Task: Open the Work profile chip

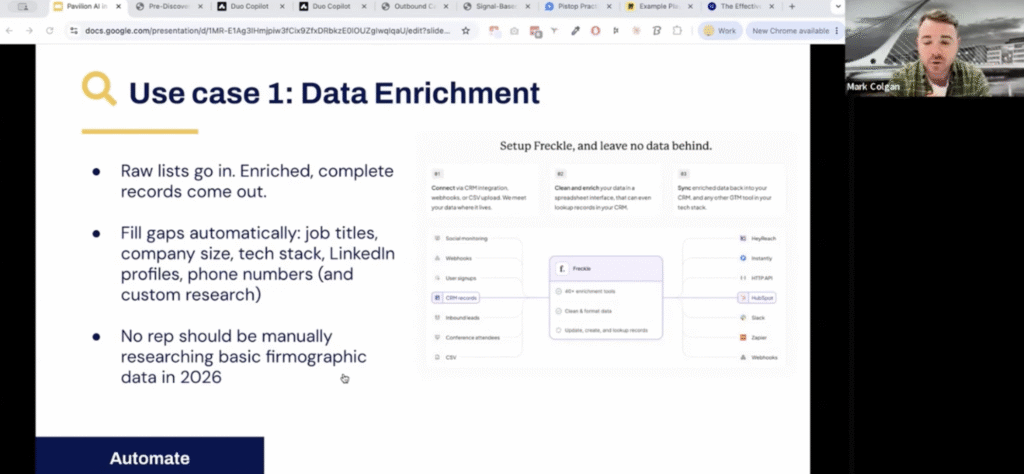Action: click(720, 31)
